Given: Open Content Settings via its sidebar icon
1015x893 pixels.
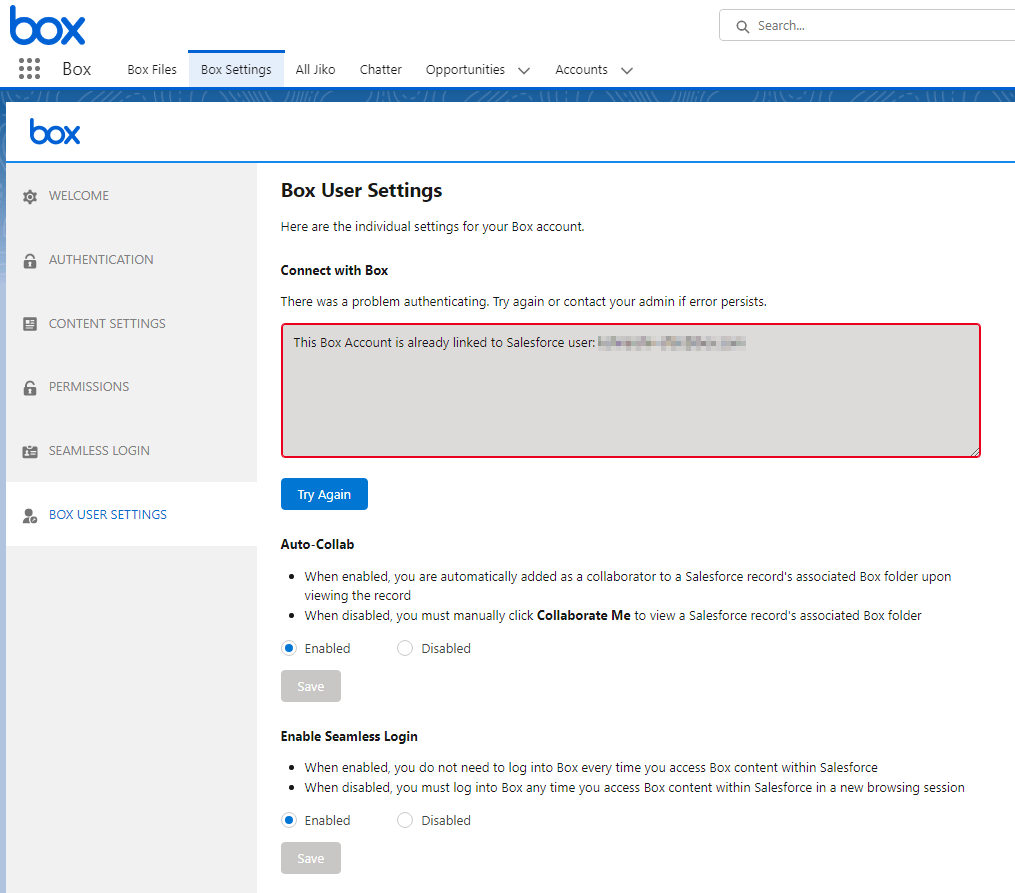Looking at the screenshot, I should click(29, 323).
